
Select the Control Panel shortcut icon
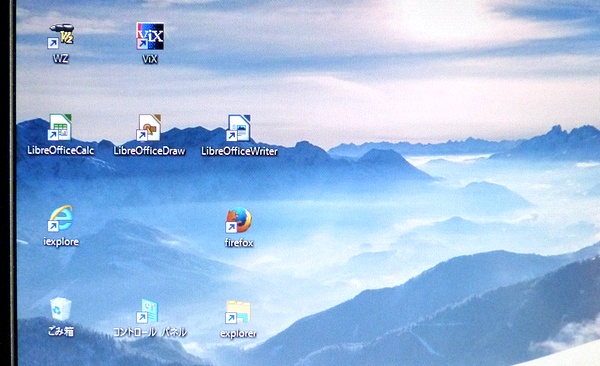(x=148, y=311)
